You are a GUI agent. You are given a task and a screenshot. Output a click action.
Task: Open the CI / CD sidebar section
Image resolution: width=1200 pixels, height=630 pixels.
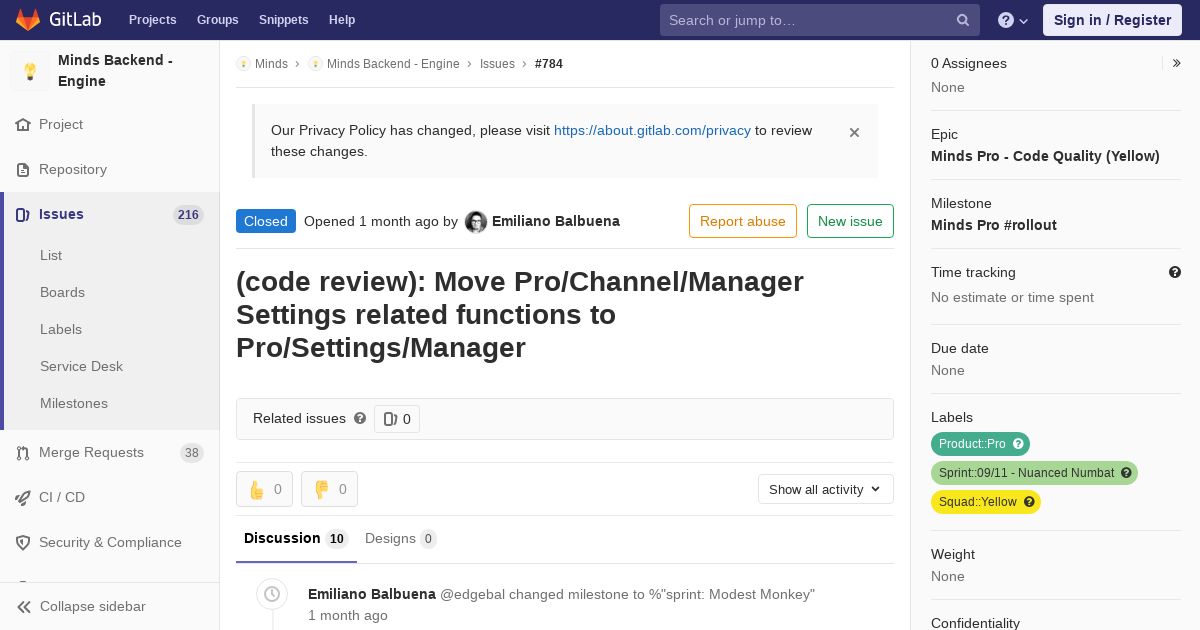click(62, 497)
